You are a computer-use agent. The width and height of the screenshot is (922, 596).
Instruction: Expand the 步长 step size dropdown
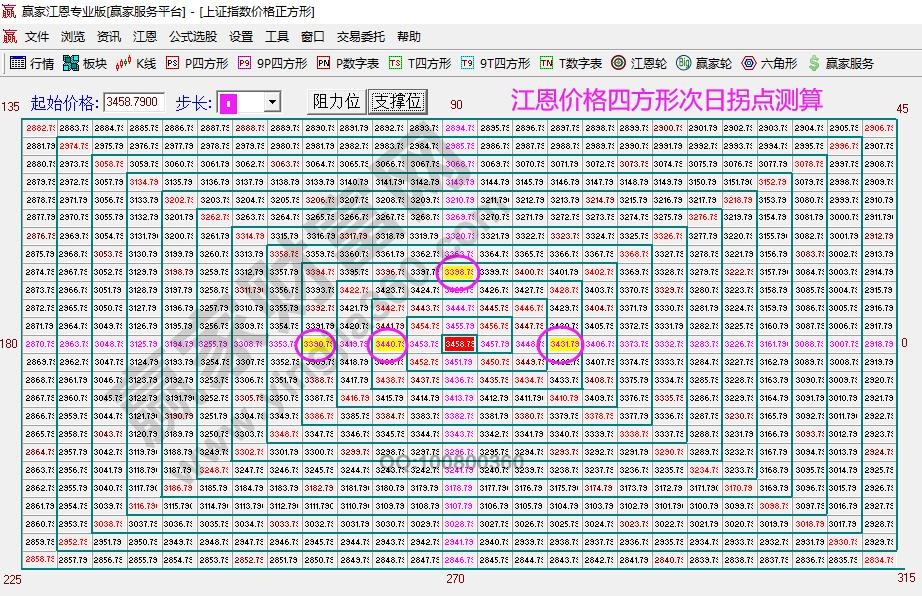(x=270, y=100)
